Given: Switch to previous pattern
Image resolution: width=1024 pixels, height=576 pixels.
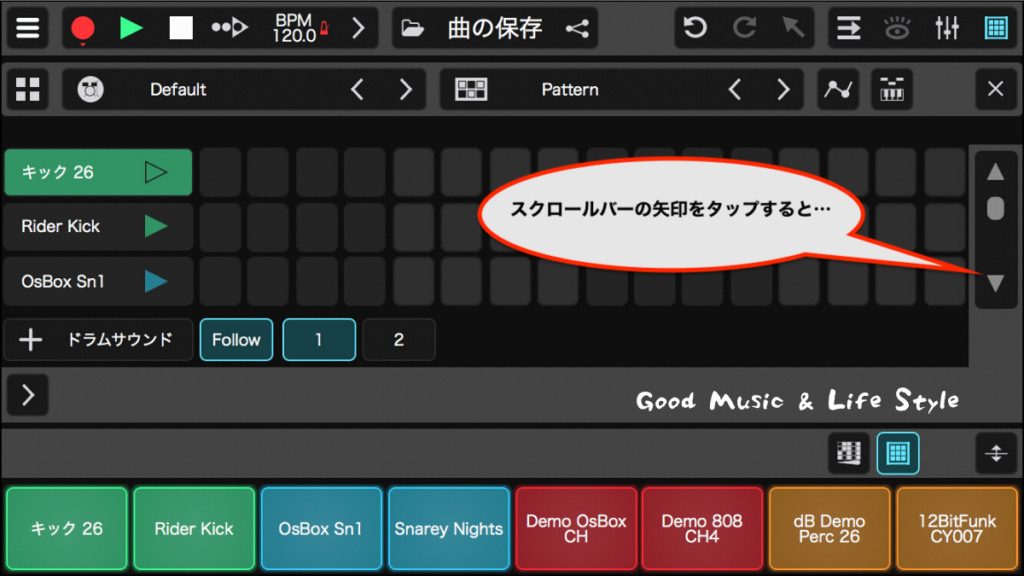Looking at the screenshot, I should 735,89.
